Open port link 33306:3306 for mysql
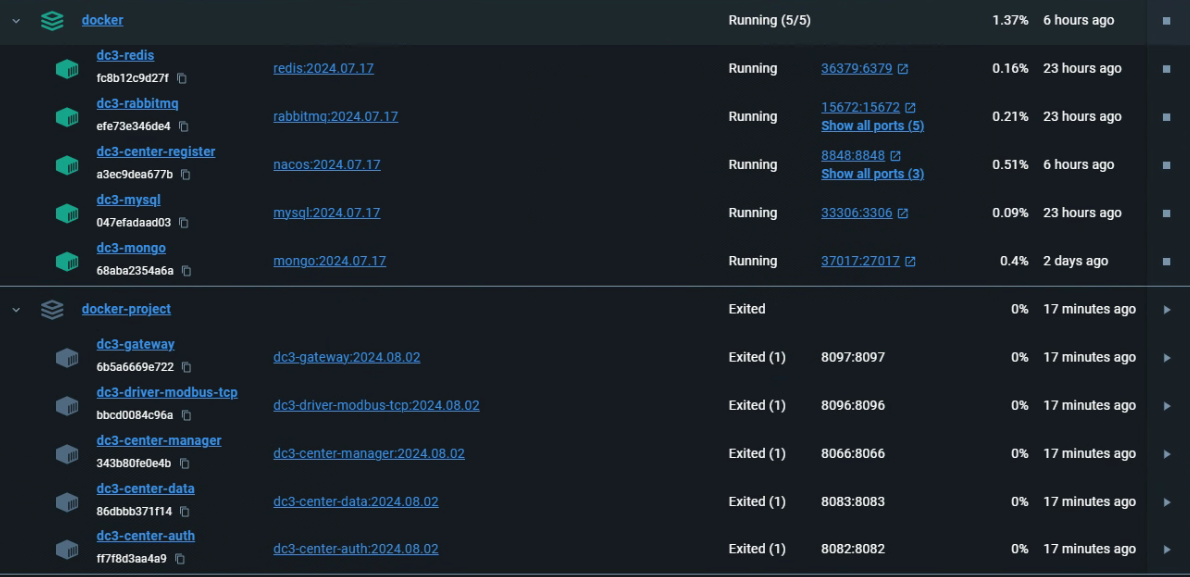Image resolution: width=1190 pixels, height=577 pixels. tap(857, 213)
